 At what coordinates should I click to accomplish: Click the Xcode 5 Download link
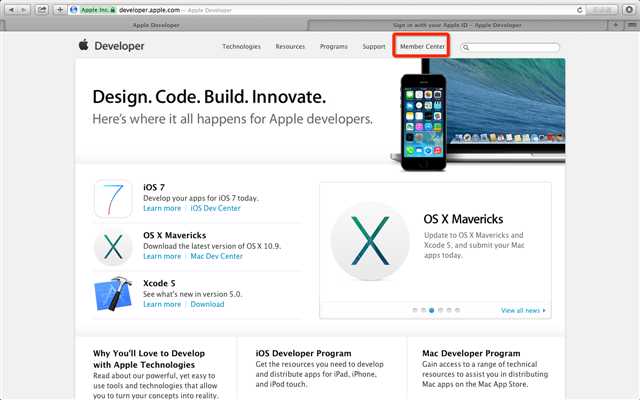coord(207,304)
